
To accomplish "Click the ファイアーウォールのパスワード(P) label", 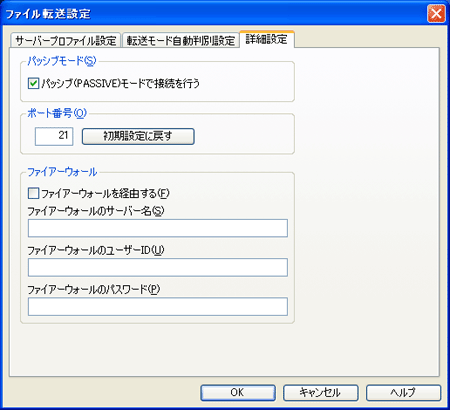I will (x=94, y=289).
